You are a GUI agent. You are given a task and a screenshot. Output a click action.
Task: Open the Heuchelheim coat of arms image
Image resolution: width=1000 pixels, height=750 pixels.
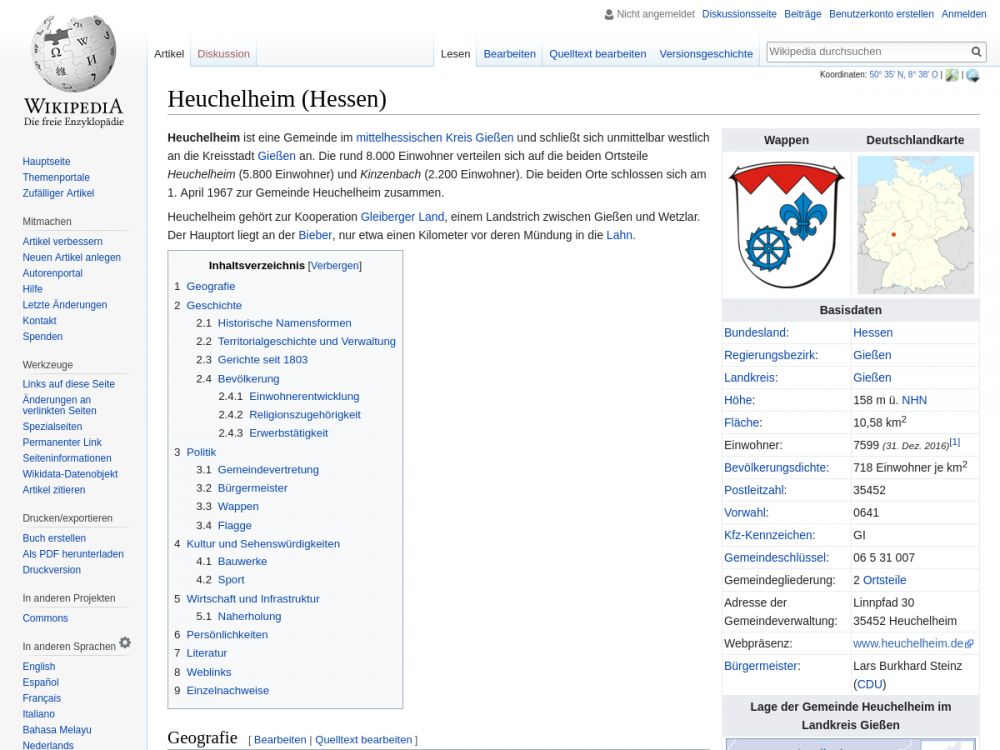[x=786, y=224]
